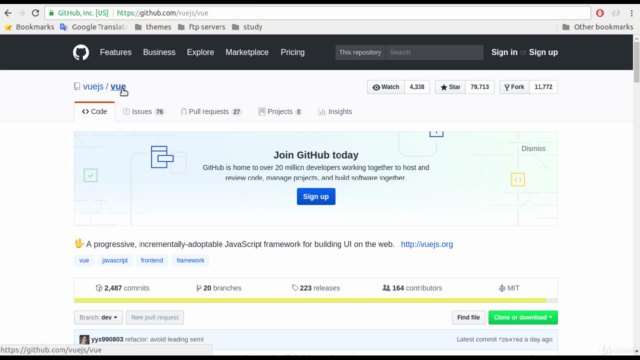Click the yellow language breakdown bar
The width and height of the screenshot is (640, 360).
coord(310,300)
